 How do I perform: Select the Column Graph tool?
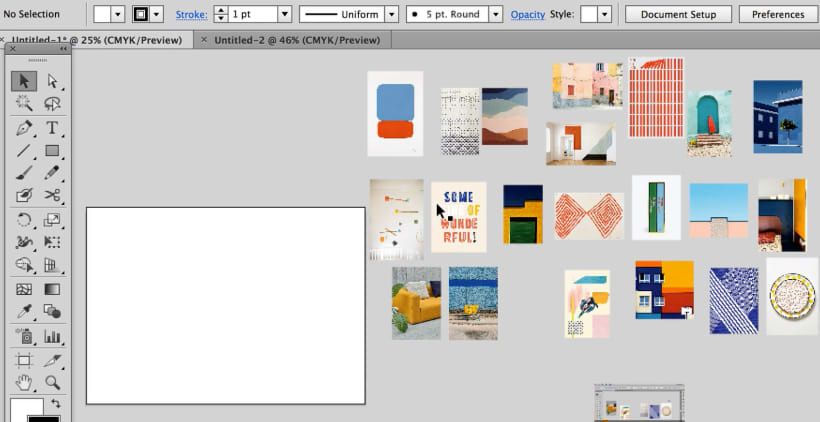[52, 336]
